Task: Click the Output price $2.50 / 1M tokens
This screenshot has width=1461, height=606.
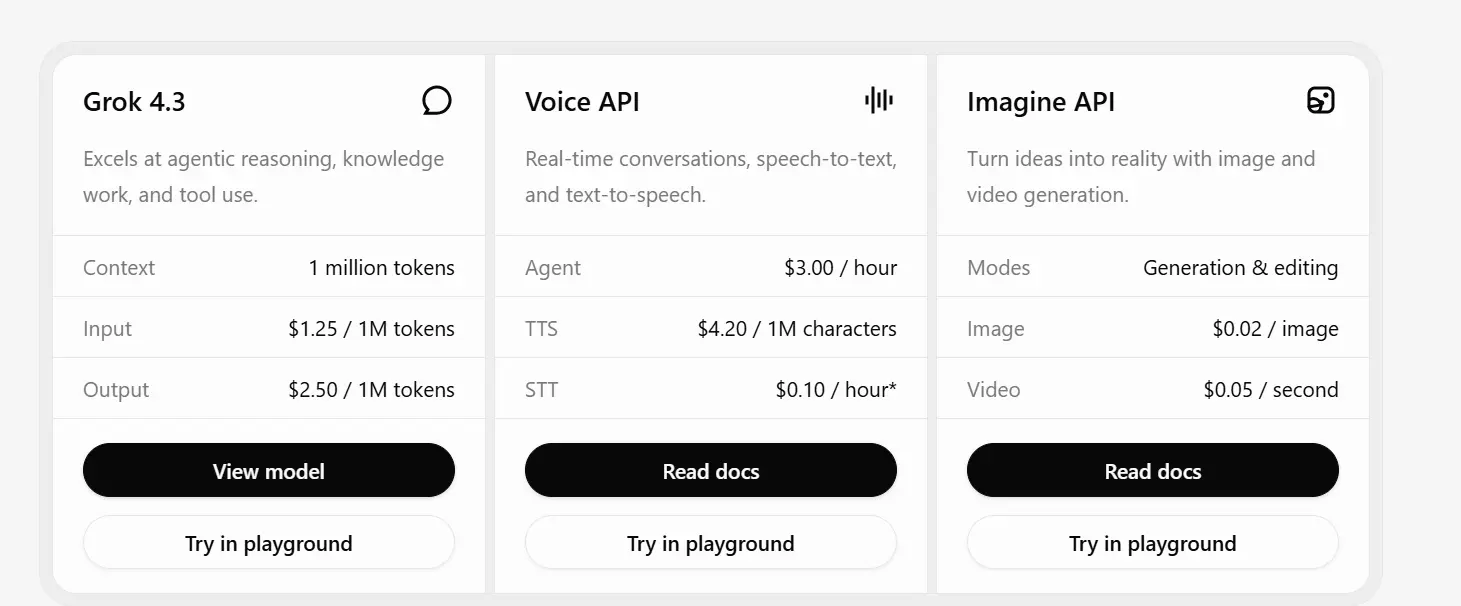Action: (371, 390)
